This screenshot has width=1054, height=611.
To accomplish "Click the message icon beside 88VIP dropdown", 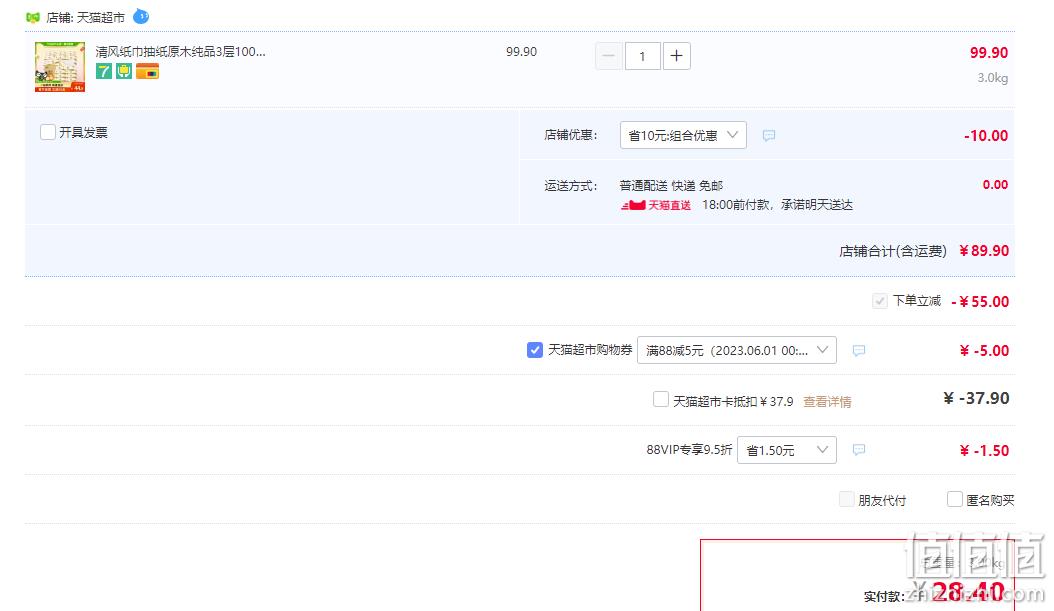I will coord(858,450).
